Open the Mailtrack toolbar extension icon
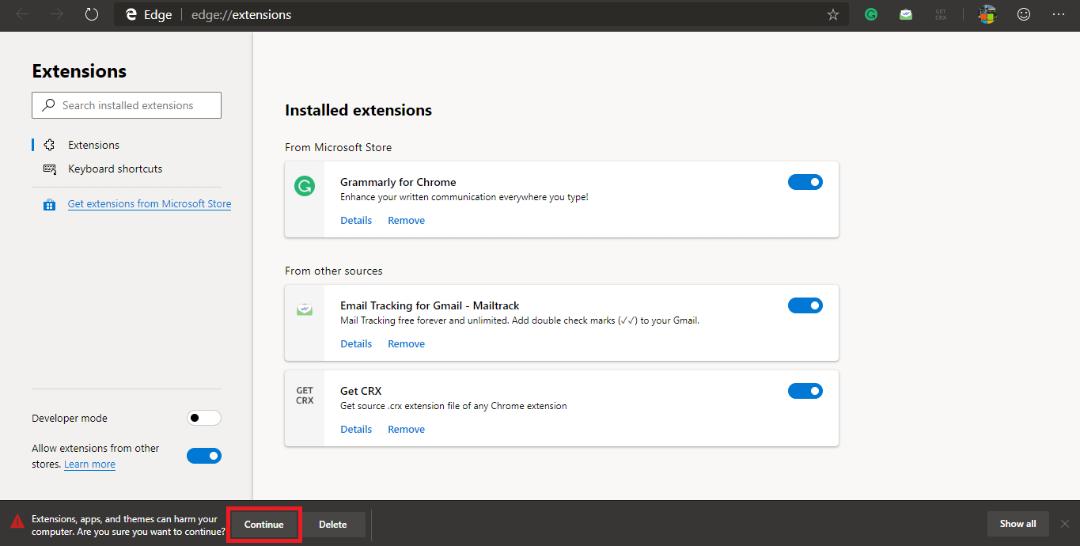This screenshot has height=546, width=1080. point(906,14)
